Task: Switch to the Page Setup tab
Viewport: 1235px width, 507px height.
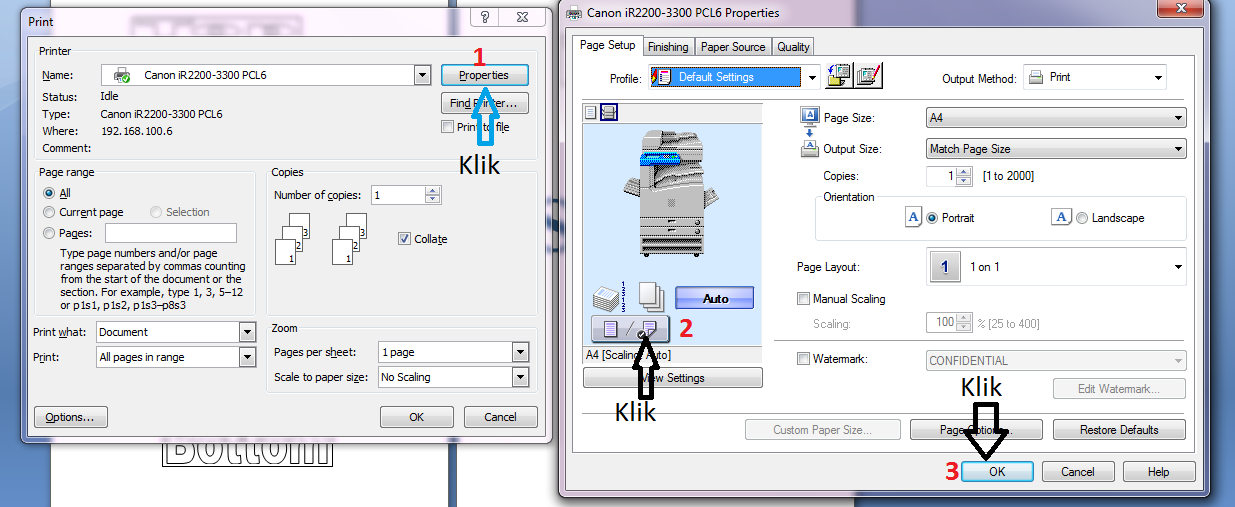Action: [608, 45]
